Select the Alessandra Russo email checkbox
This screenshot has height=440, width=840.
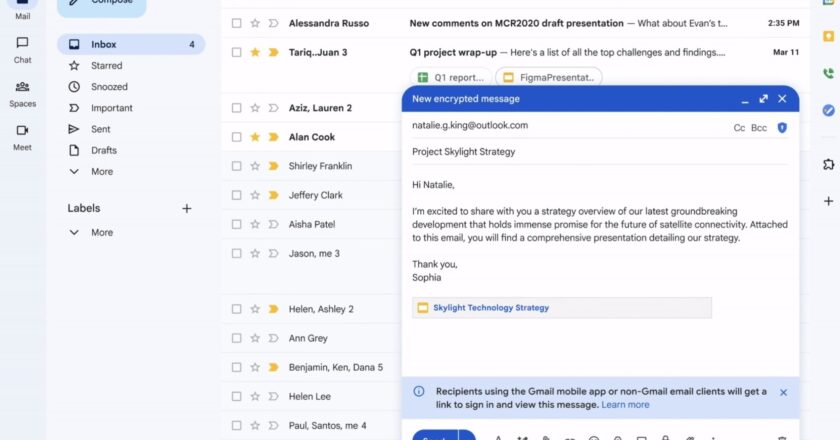pos(236,22)
